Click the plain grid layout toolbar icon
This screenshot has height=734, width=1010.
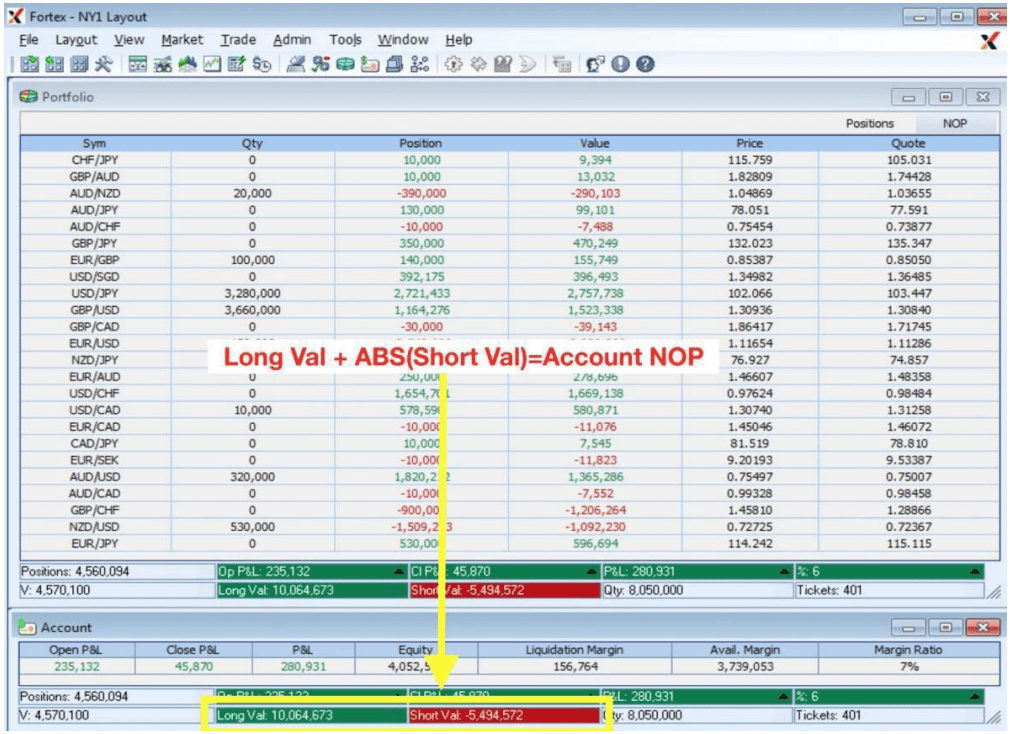tap(79, 64)
